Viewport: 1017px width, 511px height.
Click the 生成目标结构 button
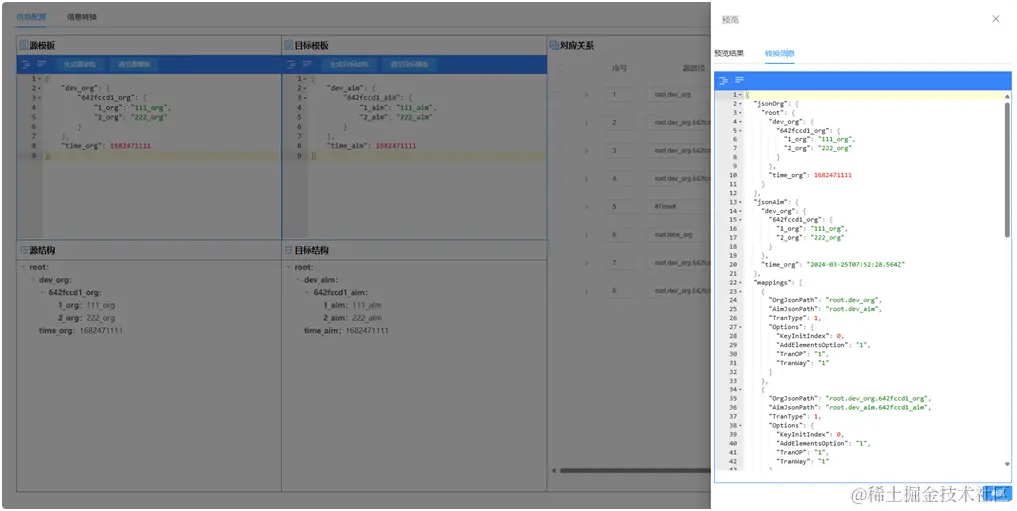348,64
